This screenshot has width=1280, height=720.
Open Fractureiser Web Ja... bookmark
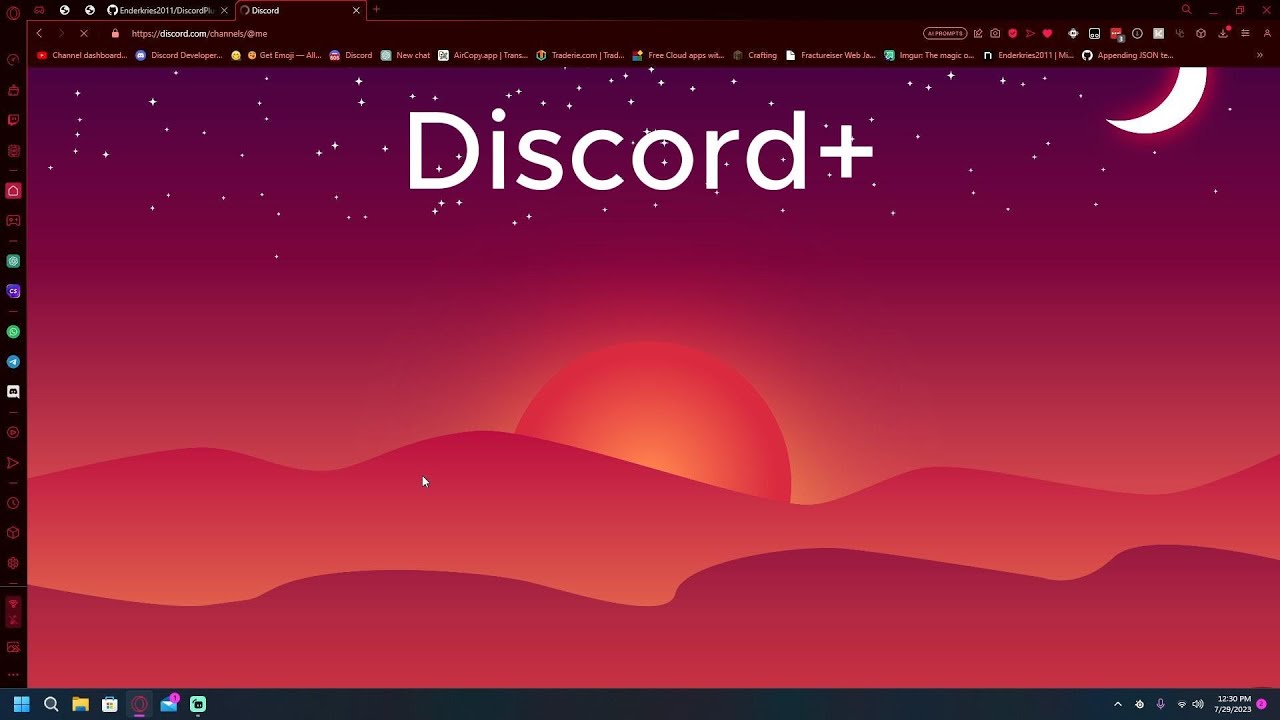click(830, 55)
